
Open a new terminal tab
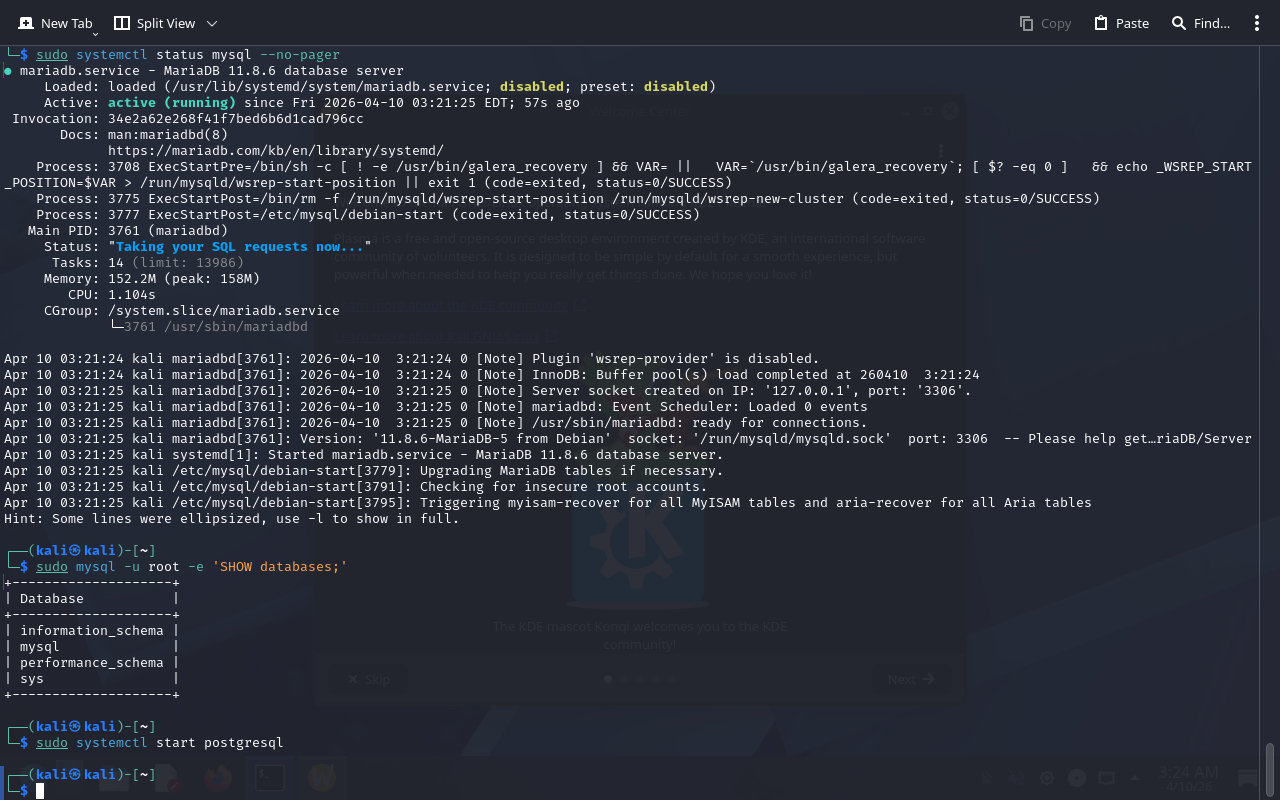click(56, 23)
